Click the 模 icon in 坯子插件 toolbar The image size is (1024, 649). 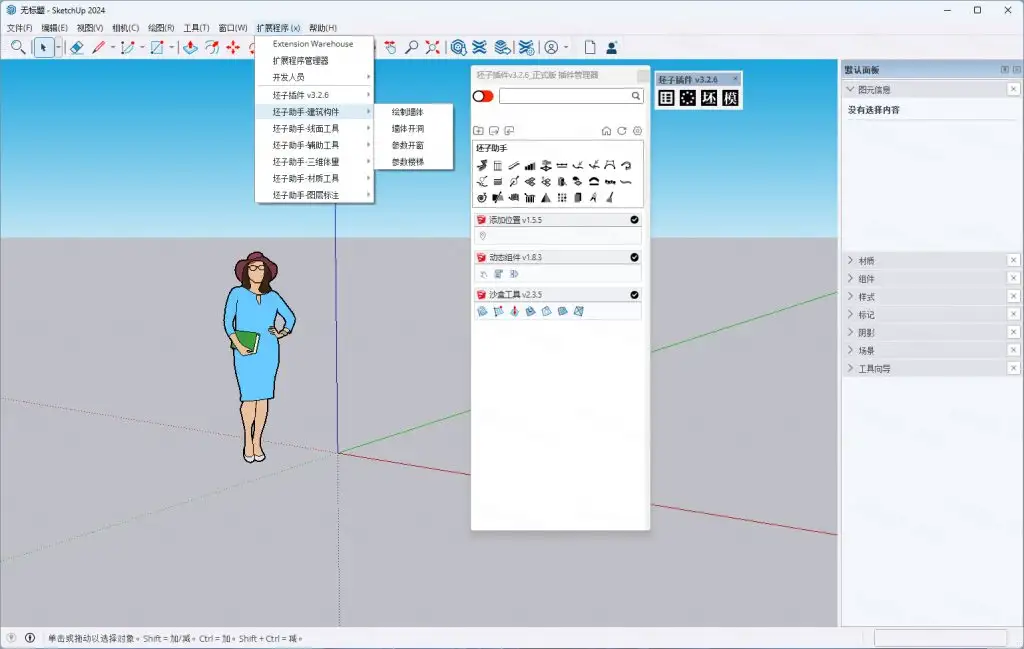point(730,98)
